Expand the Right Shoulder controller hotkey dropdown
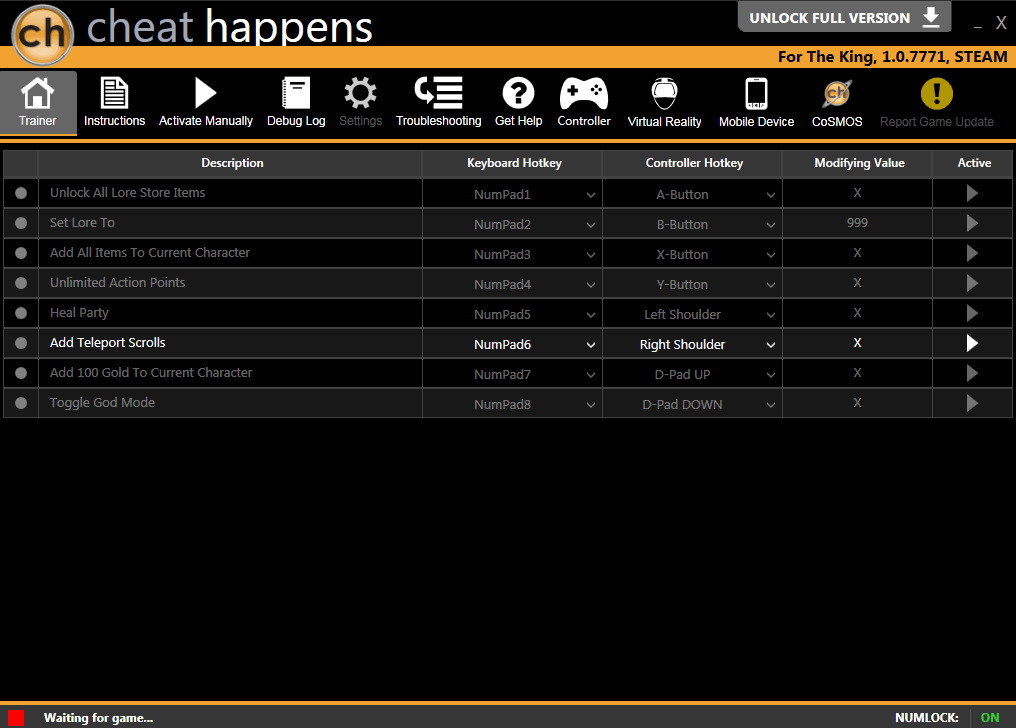This screenshot has height=728, width=1016. [x=770, y=345]
